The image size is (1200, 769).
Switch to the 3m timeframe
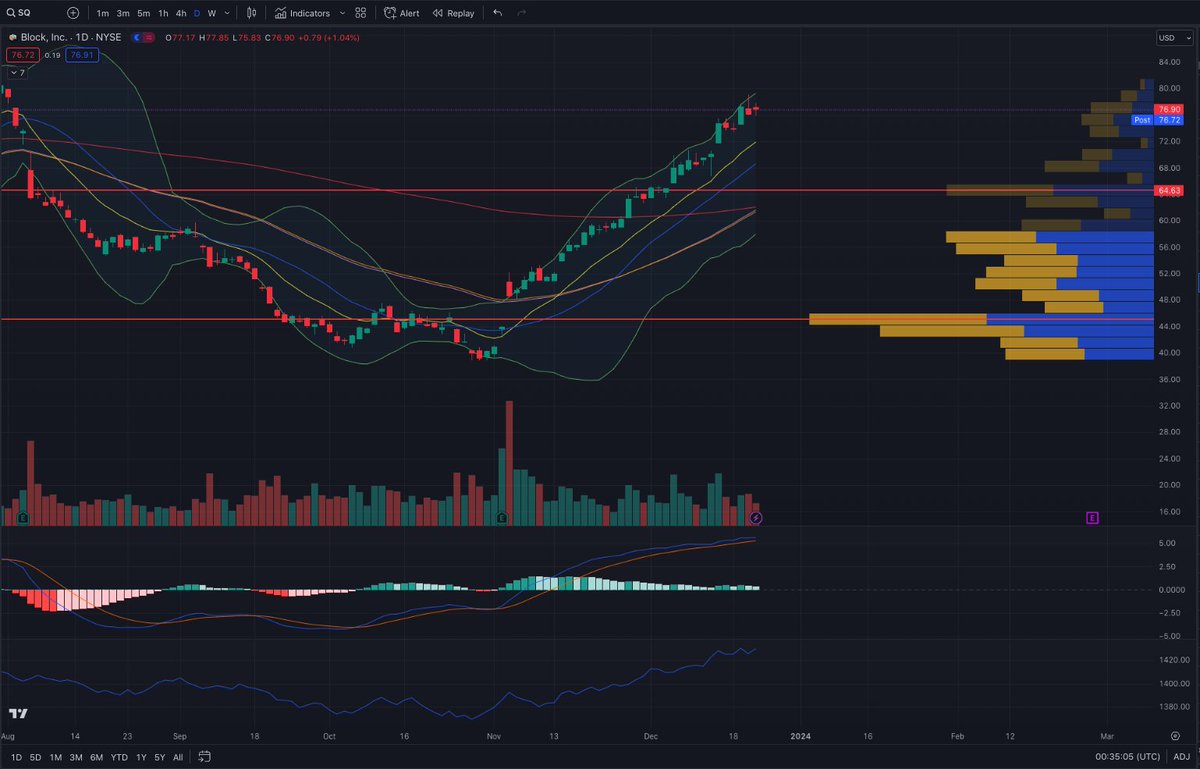123,14
